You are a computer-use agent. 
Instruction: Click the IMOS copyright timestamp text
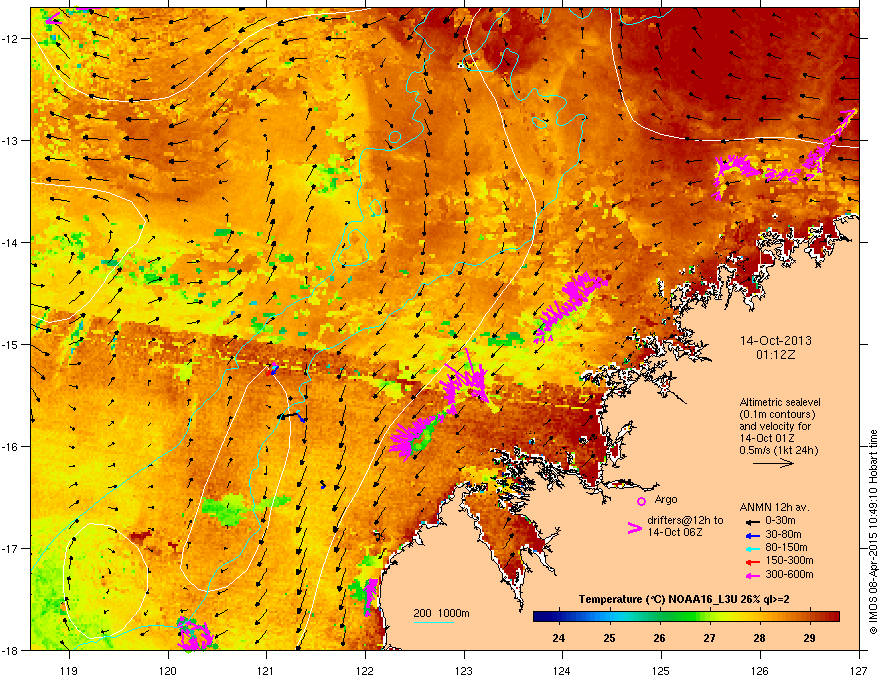[x=873, y=532]
